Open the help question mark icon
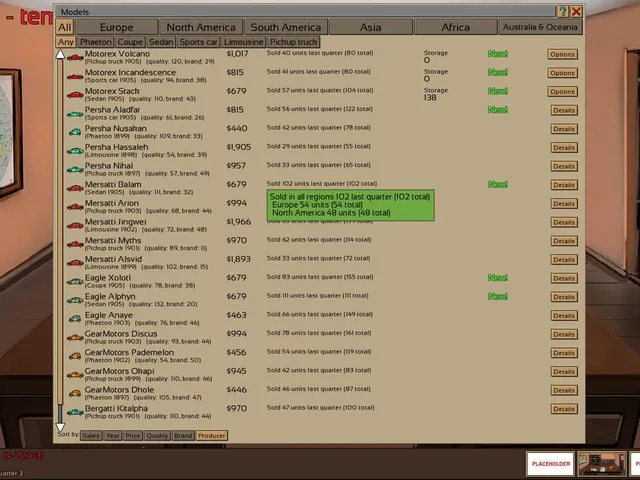 (562, 11)
